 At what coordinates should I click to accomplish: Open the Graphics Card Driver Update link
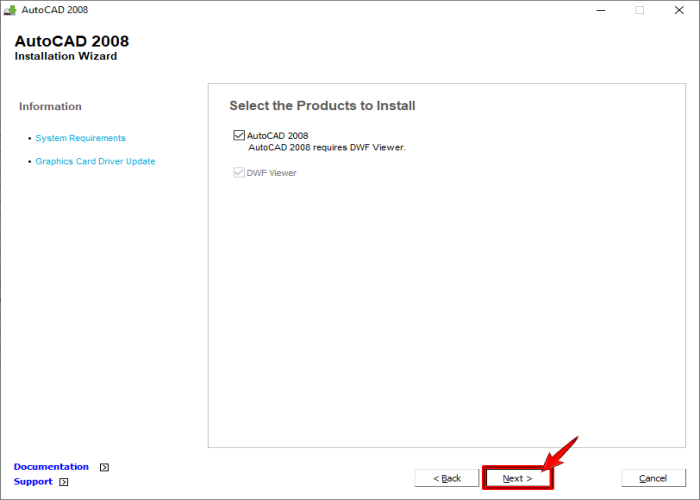point(95,161)
